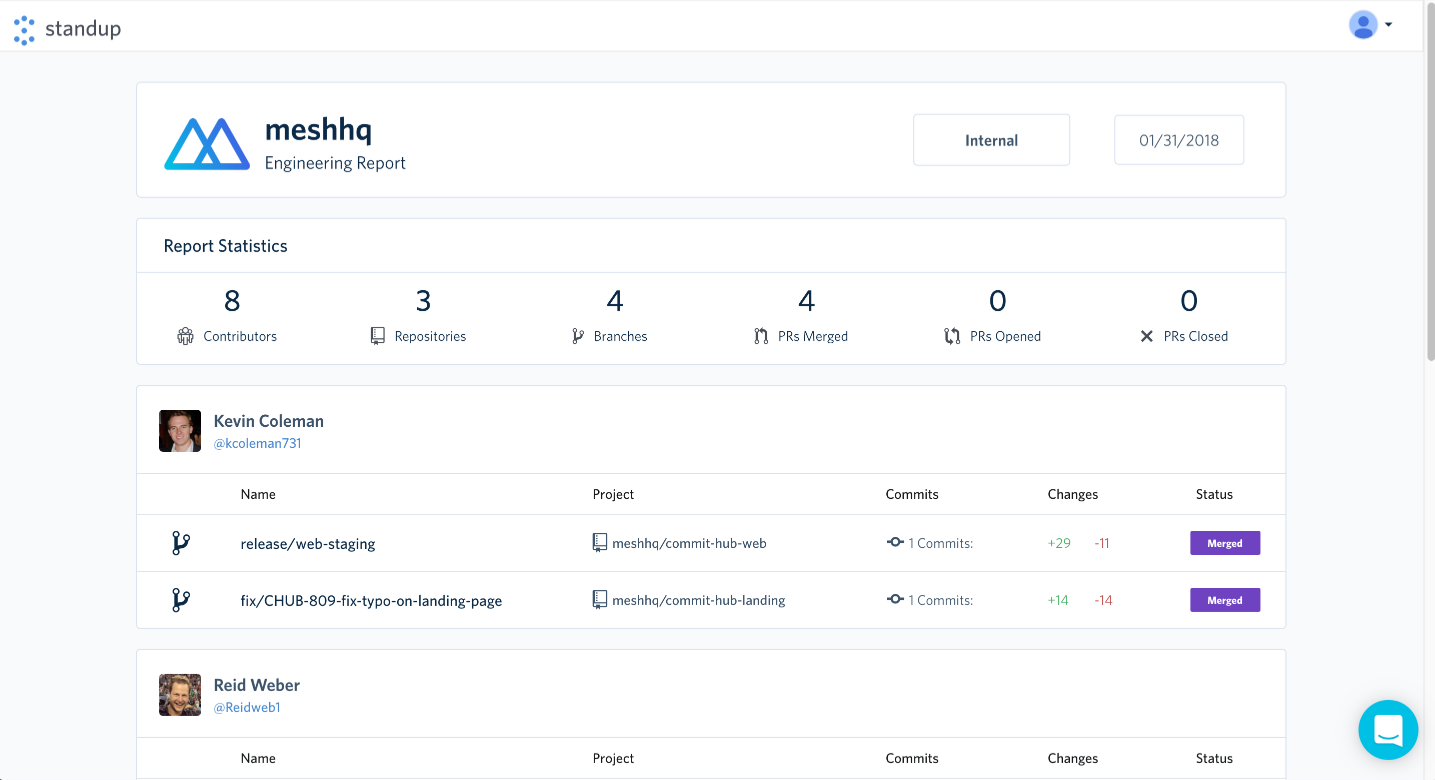Click the Repositories book icon
Screen dimensions: 1435x780
(377, 336)
